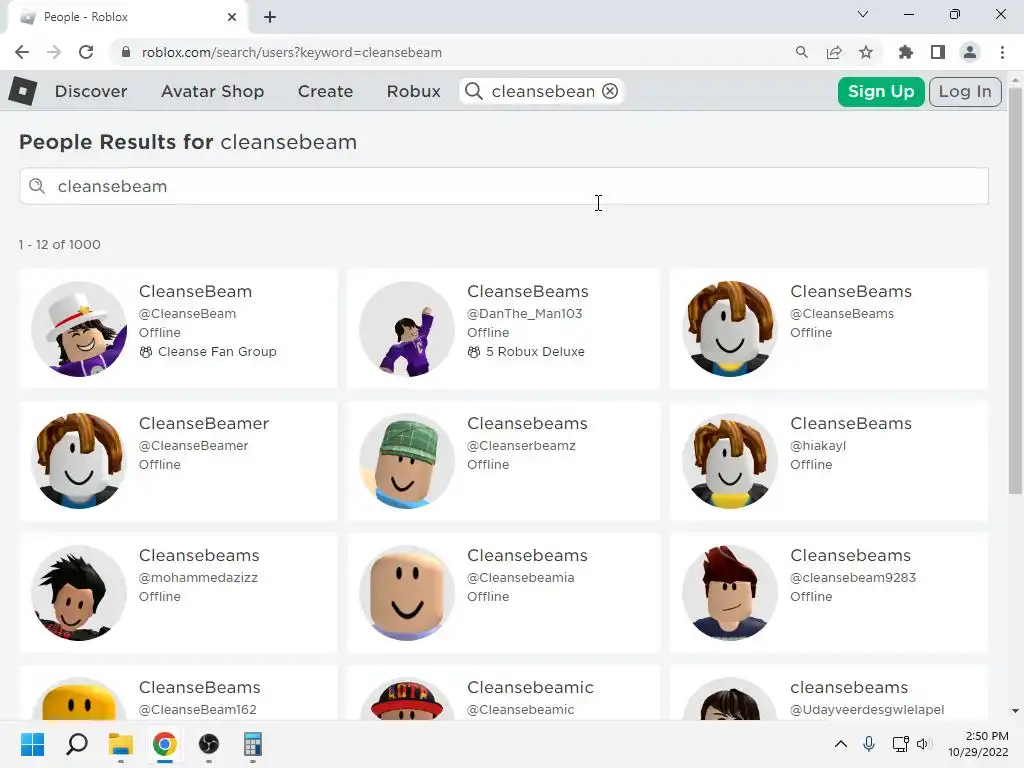
Task: Show hidden tray icons chevron
Action: pyautogui.click(x=841, y=744)
